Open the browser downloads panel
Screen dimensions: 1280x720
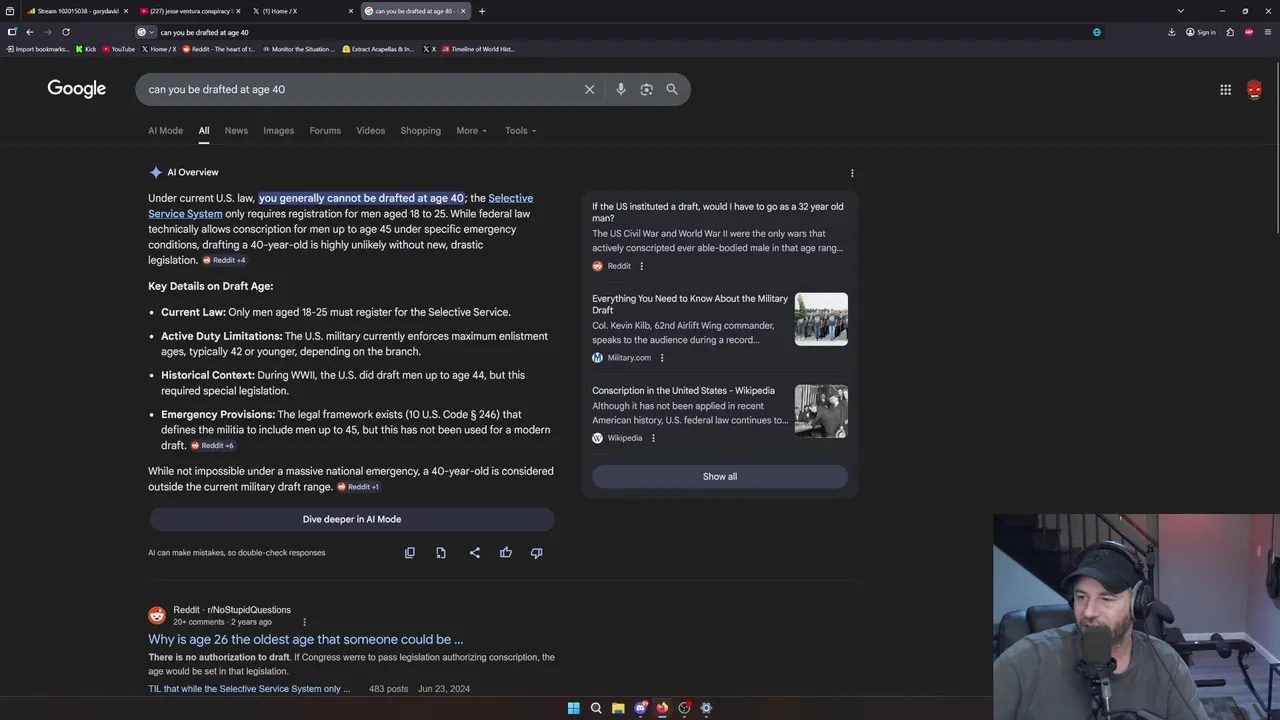tap(1171, 32)
